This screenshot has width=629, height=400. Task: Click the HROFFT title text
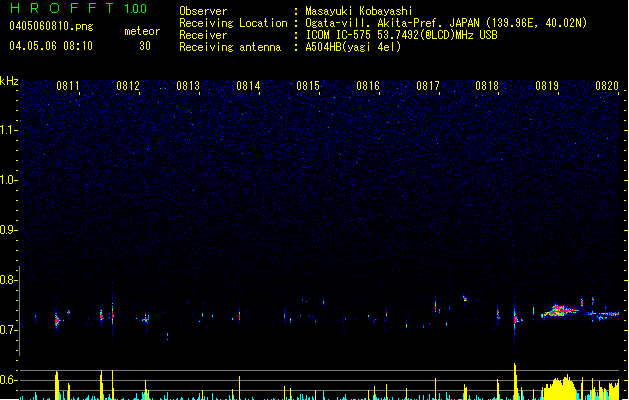(x=62, y=8)
